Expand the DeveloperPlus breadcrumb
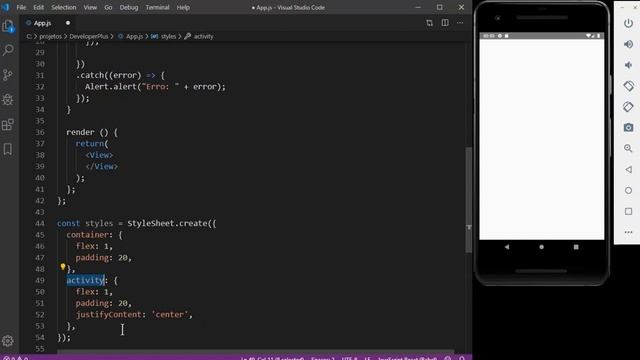The height and width of the screenshot is (360, 640). [89, 36]
